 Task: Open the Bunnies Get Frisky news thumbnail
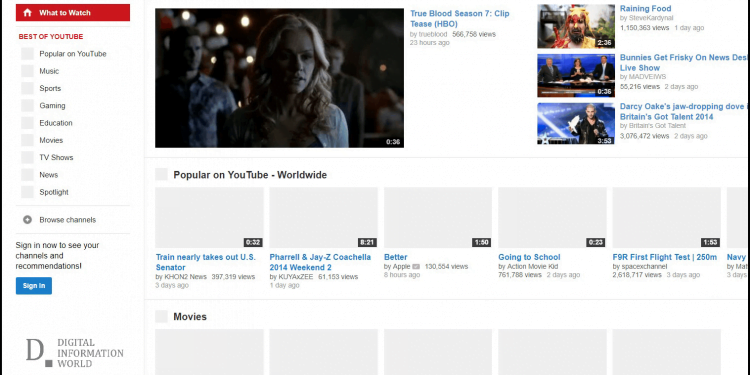point(576,76)
